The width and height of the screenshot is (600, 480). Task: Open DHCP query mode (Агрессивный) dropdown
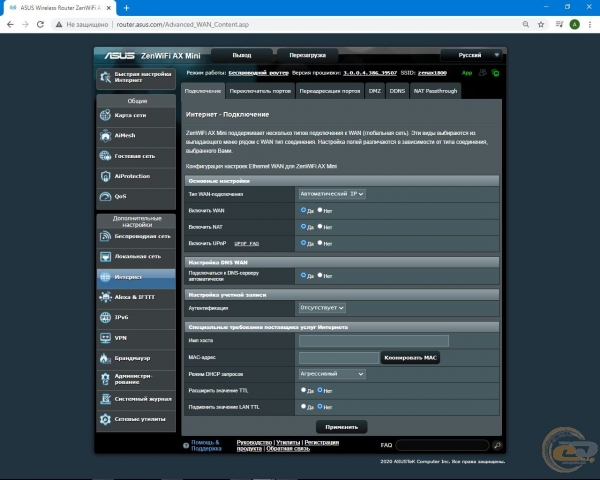coord(332,374)
